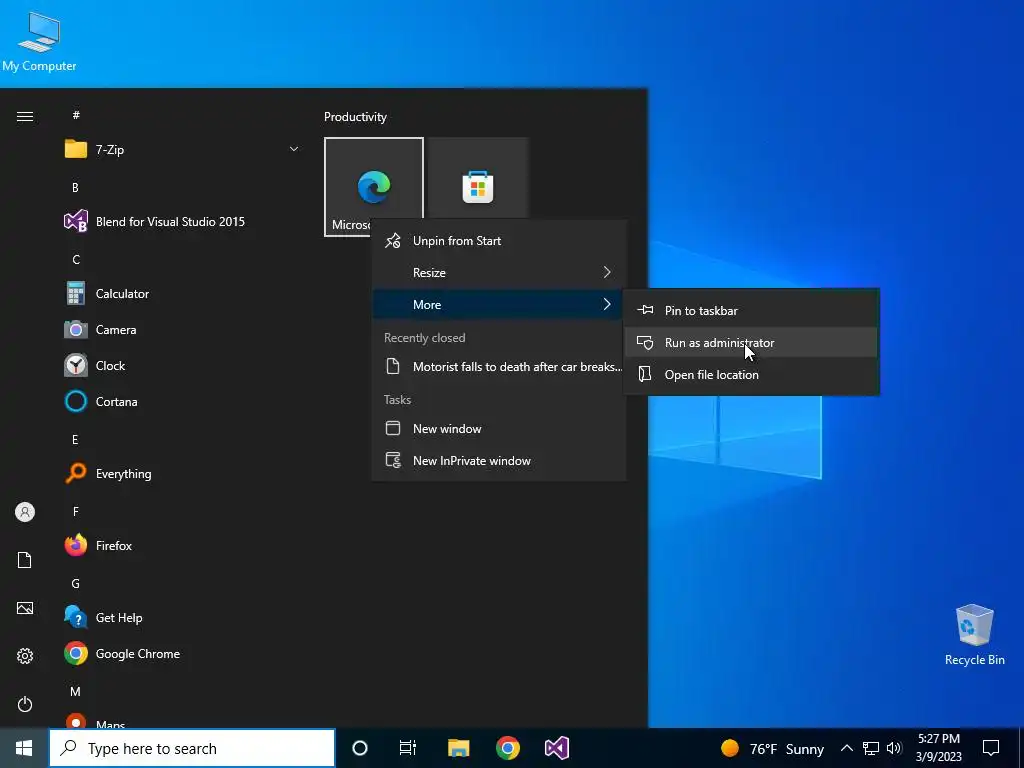Open the More submenu
The height and width of the screenshot is (768, 1024).
pos(499,304)
